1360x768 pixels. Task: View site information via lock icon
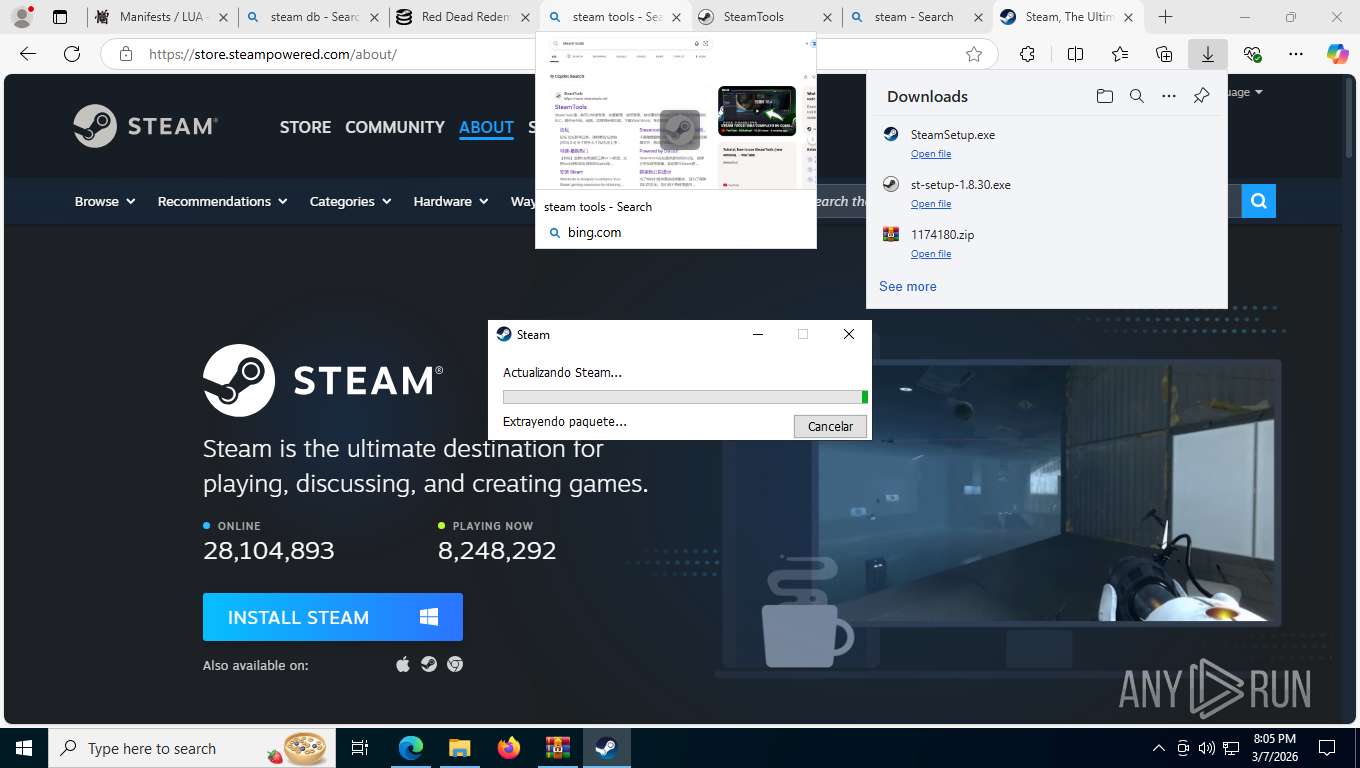(125, 54)
